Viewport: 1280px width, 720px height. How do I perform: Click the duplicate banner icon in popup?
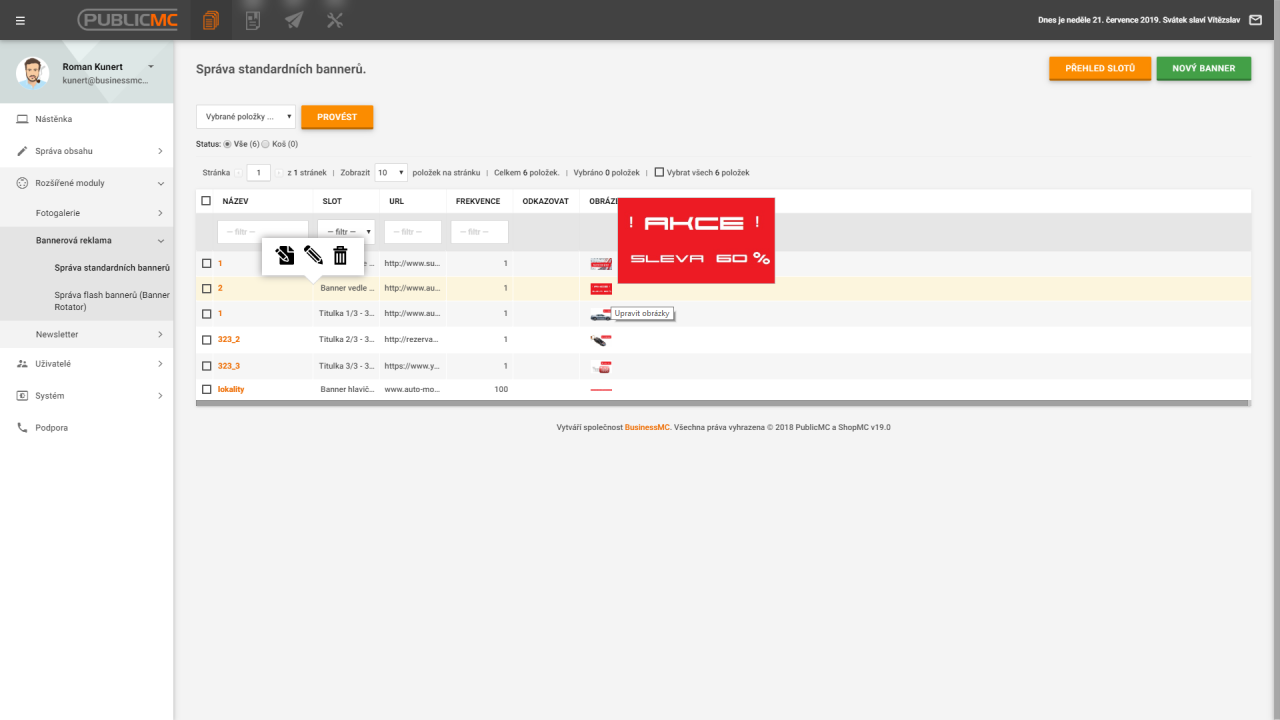pos(285,255)
